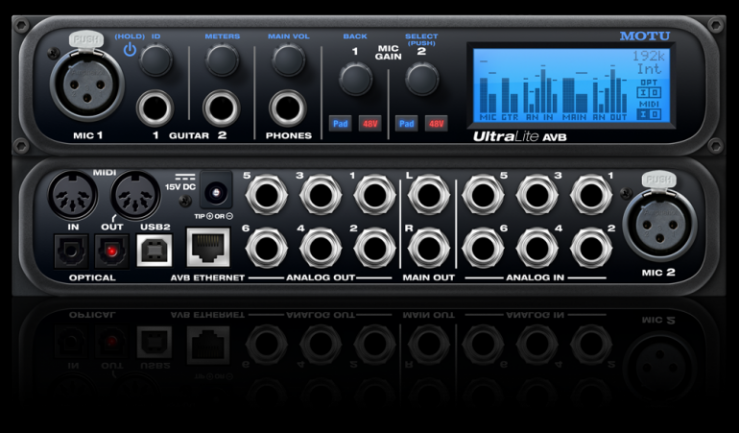
Task: Click the Analog Out 2 jack
Action: 375,248
